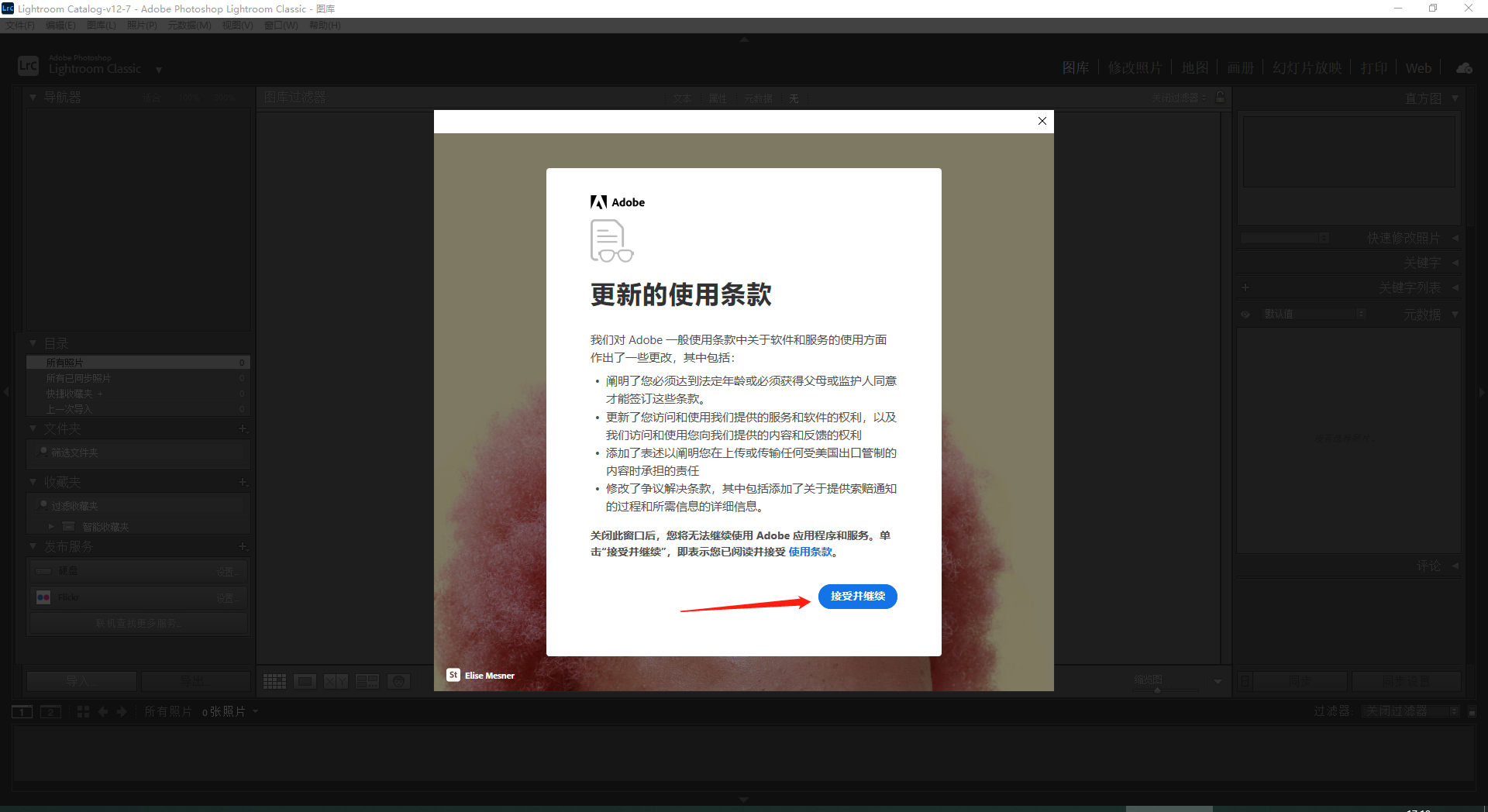Image resolution: width=1488 pixels, height=812 pixels.
Task: Collapse the 直方图 panel
Action: pyautogui.click(x=1455, y=98)
